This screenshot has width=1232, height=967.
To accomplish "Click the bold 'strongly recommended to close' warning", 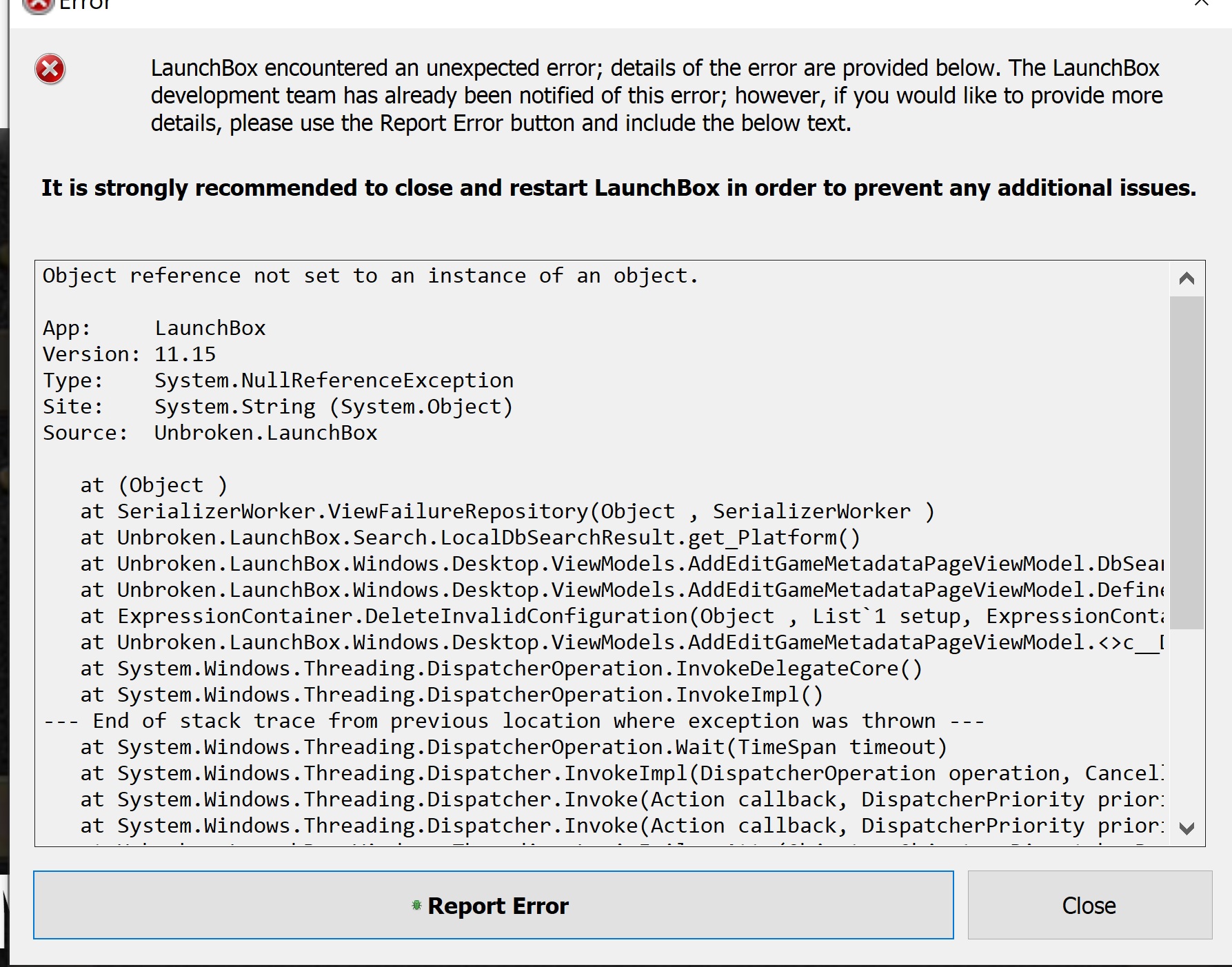I will pos(618,188).
